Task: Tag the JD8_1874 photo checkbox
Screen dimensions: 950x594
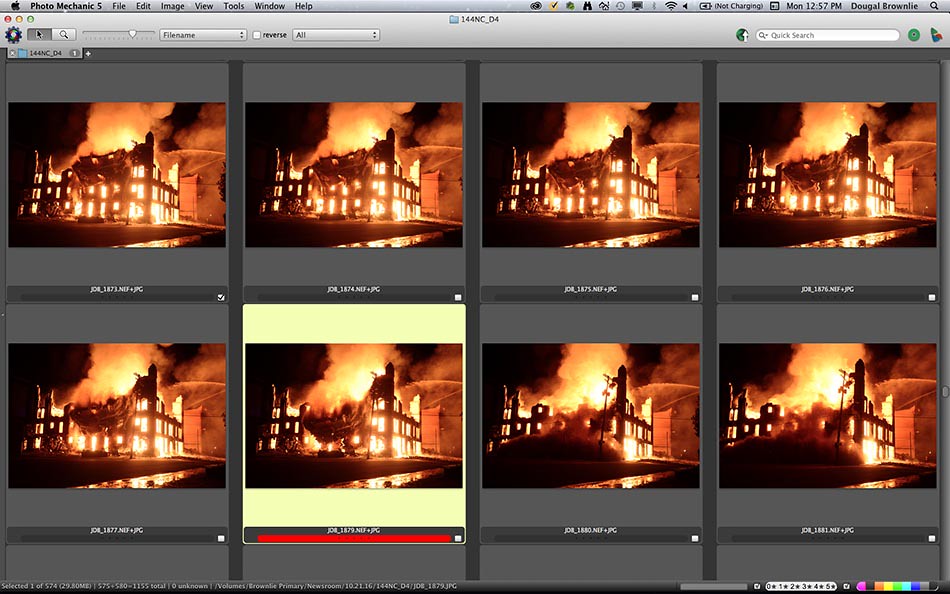Action: point(458,297)
